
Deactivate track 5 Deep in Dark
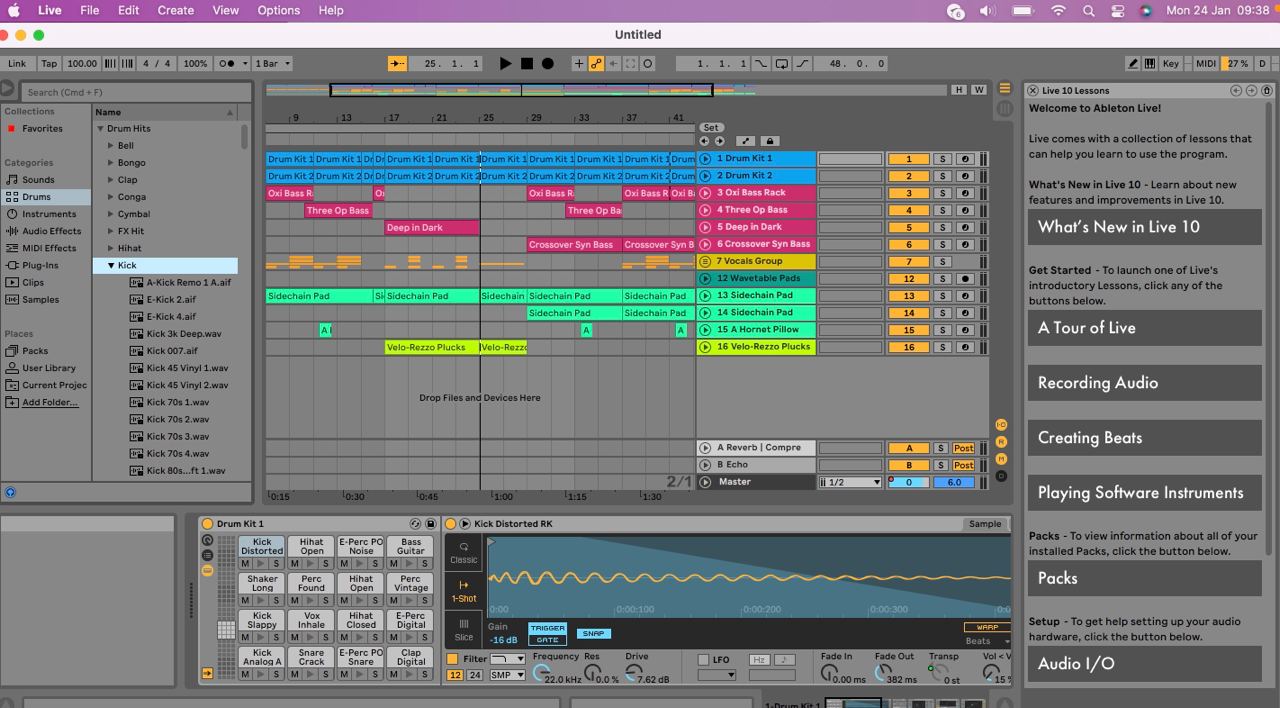tap(909, 227)
